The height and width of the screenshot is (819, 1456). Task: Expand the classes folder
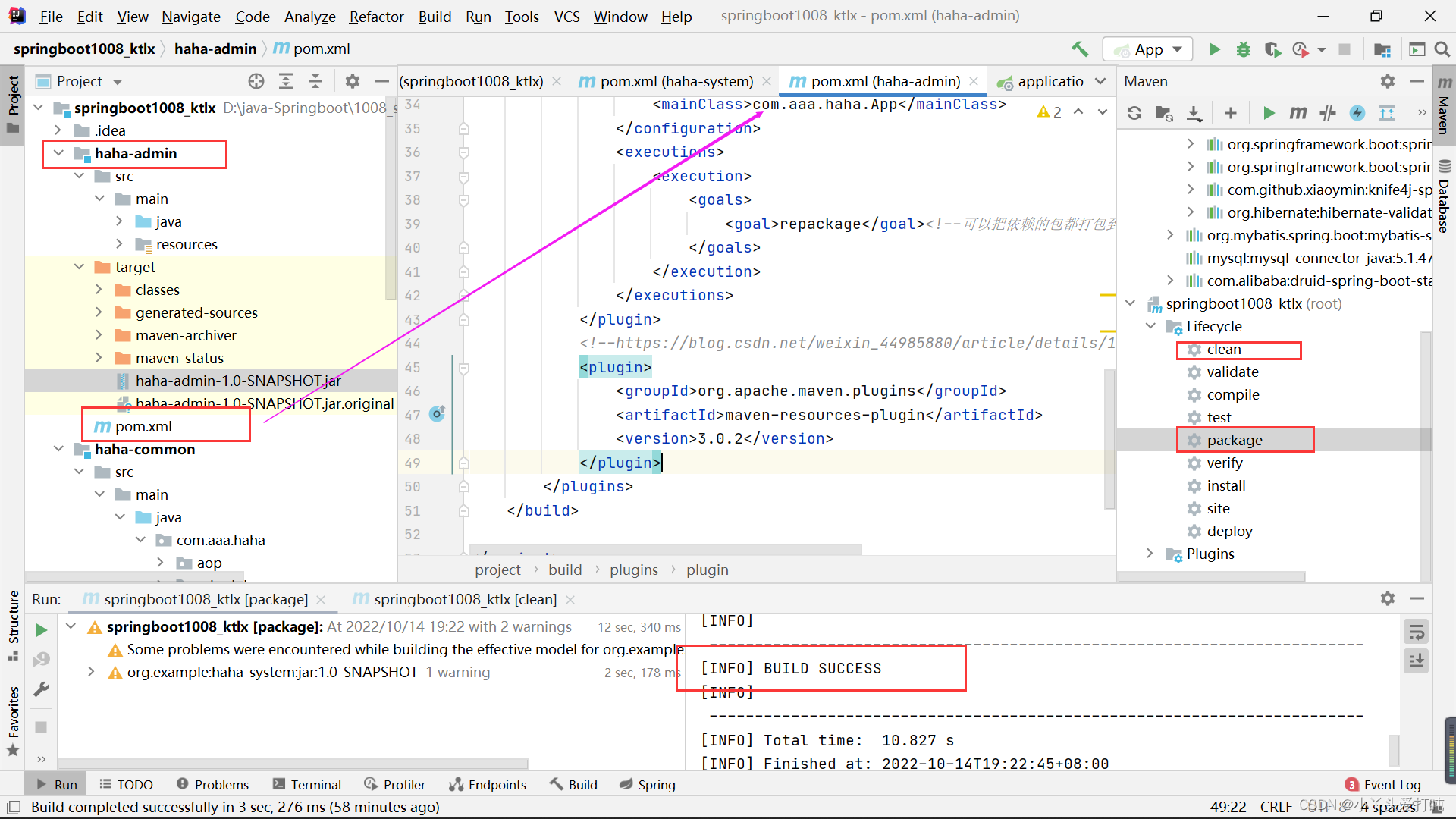click(x=99, y=290)
